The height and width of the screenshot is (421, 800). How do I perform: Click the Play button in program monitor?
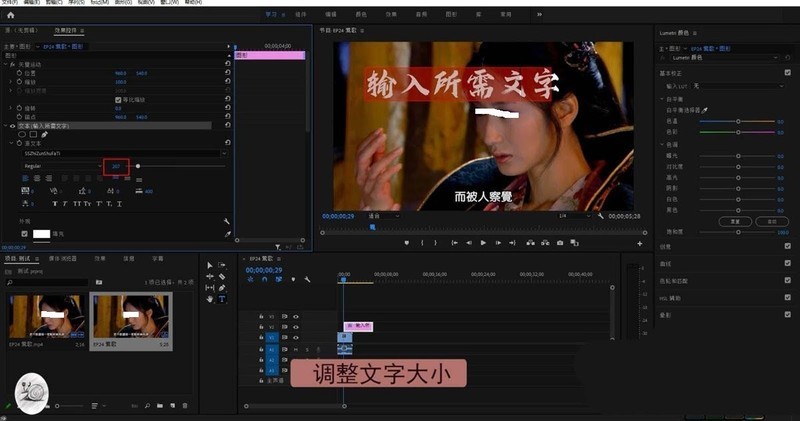click(x=483, y=243)
